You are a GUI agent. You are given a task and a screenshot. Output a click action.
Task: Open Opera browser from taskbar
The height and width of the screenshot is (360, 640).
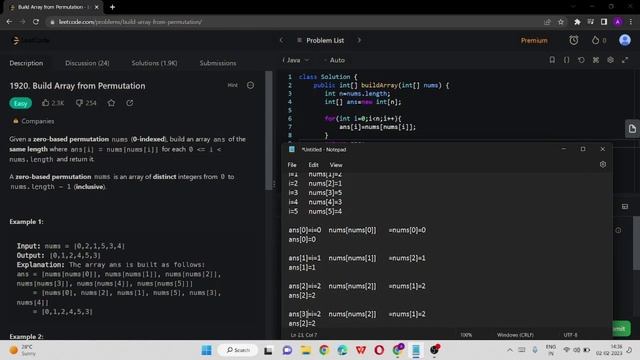379,350
